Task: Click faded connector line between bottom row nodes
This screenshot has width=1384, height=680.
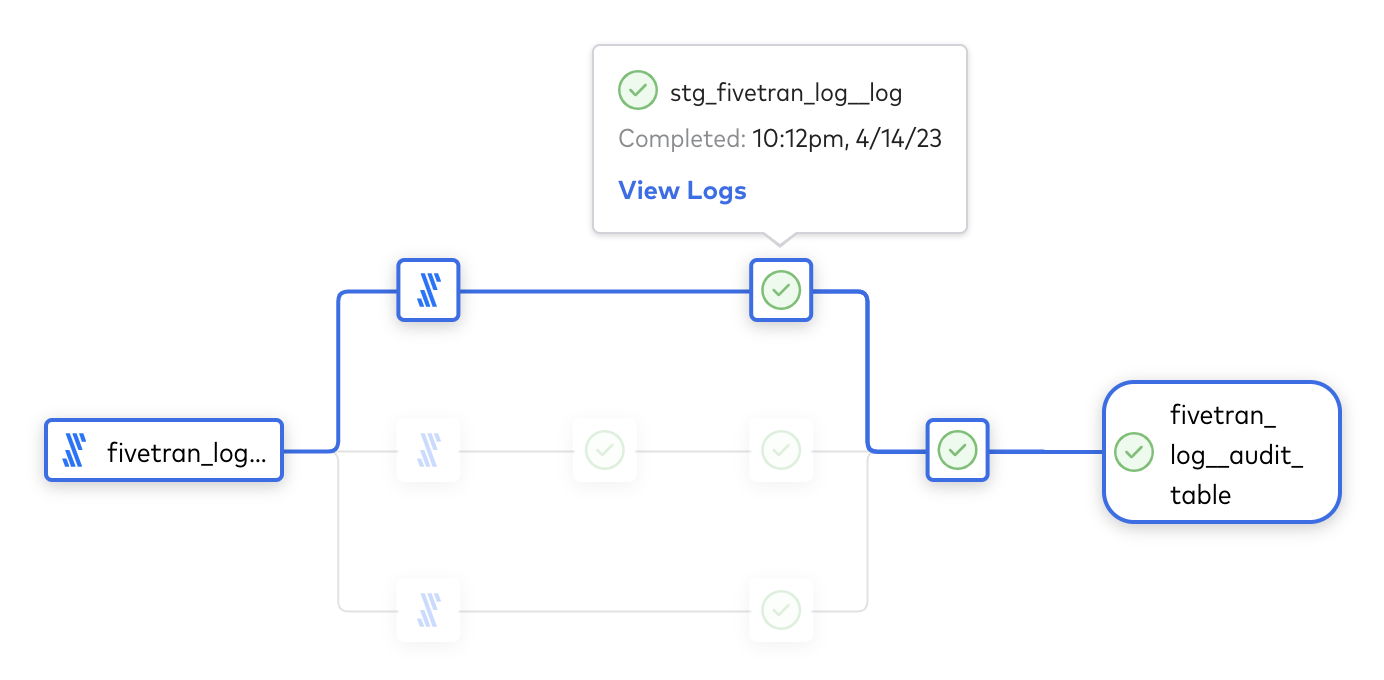Action: point(604,610)
